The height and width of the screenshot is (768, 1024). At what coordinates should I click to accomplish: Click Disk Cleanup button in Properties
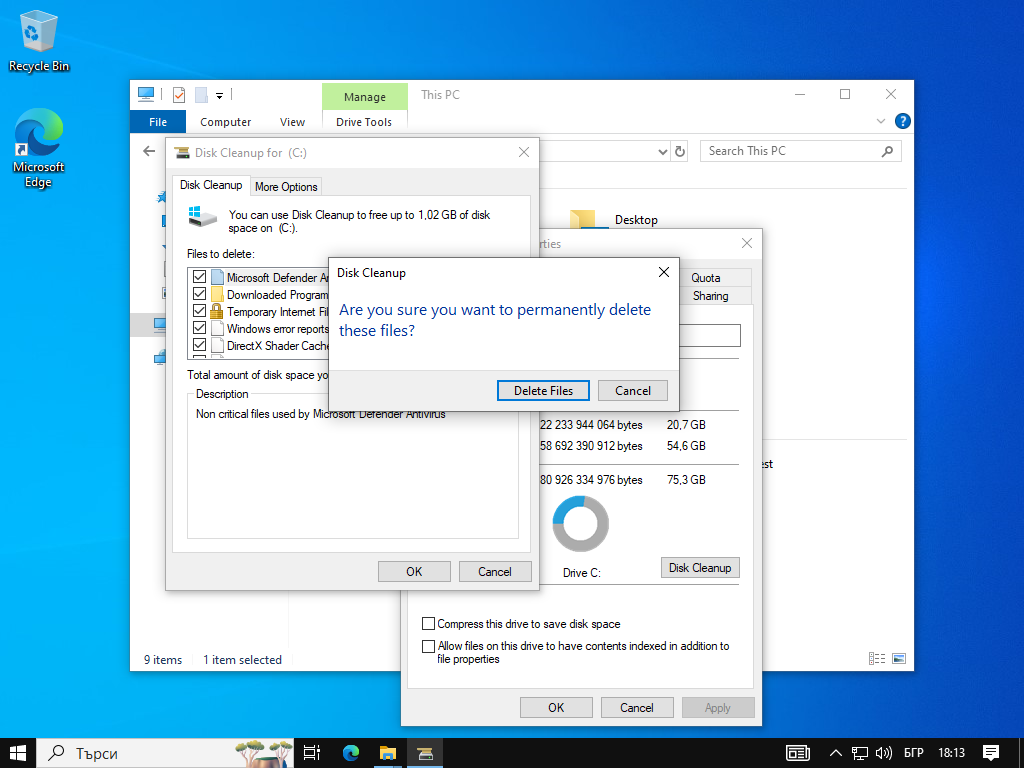pyautogui.click(x=700, y=568)
